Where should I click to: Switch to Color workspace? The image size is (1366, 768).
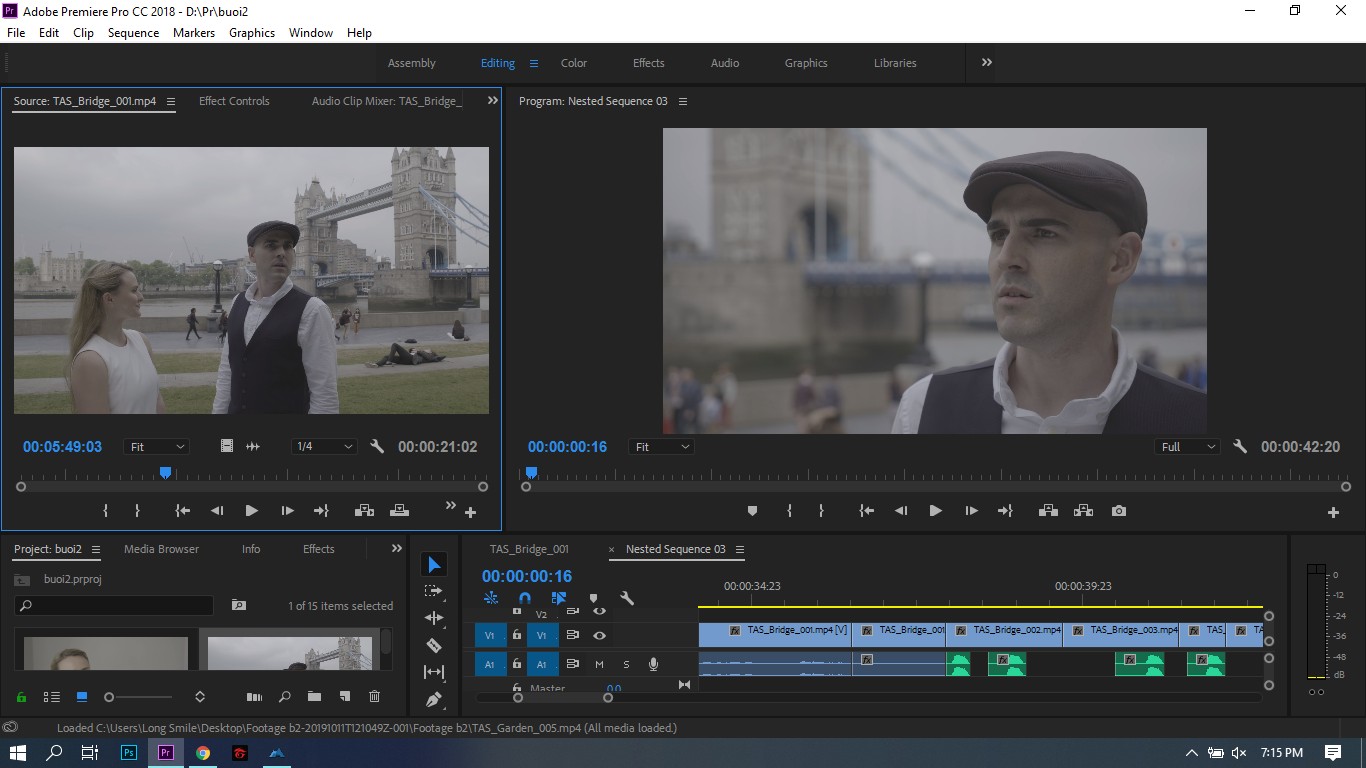pyautogui.click(x=574, y=63)
